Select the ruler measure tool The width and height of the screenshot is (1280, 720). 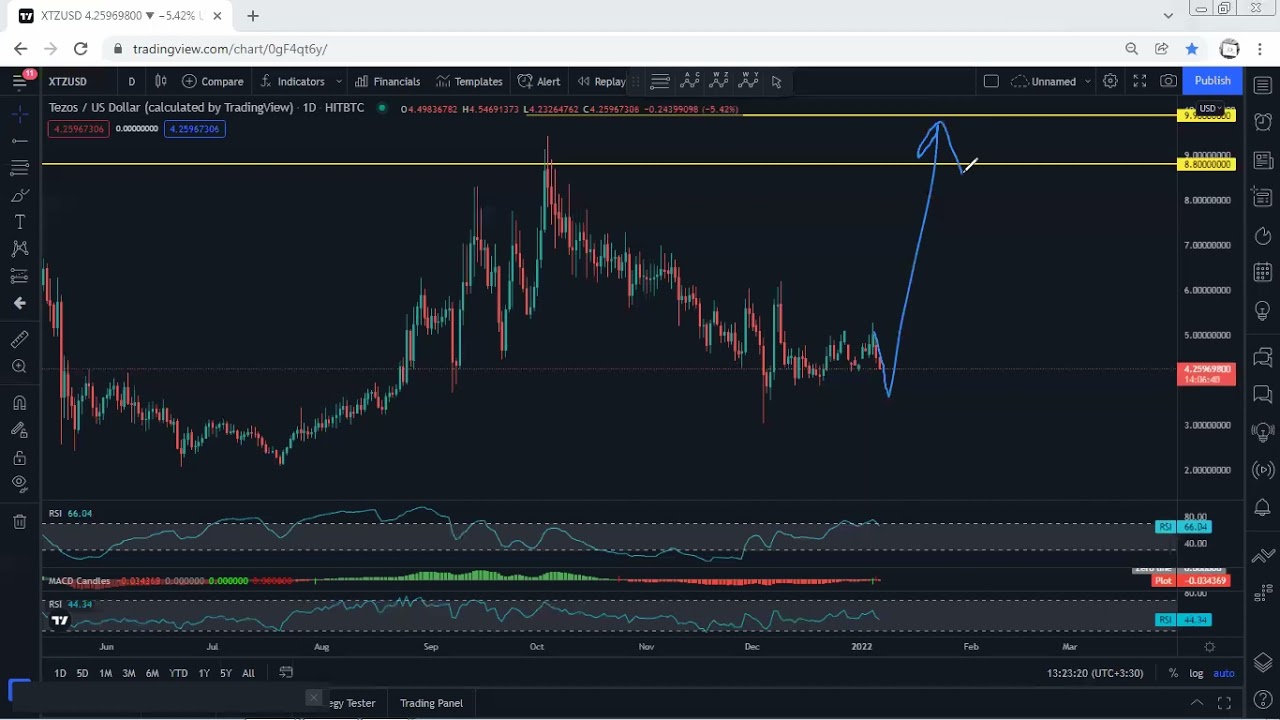19,339
